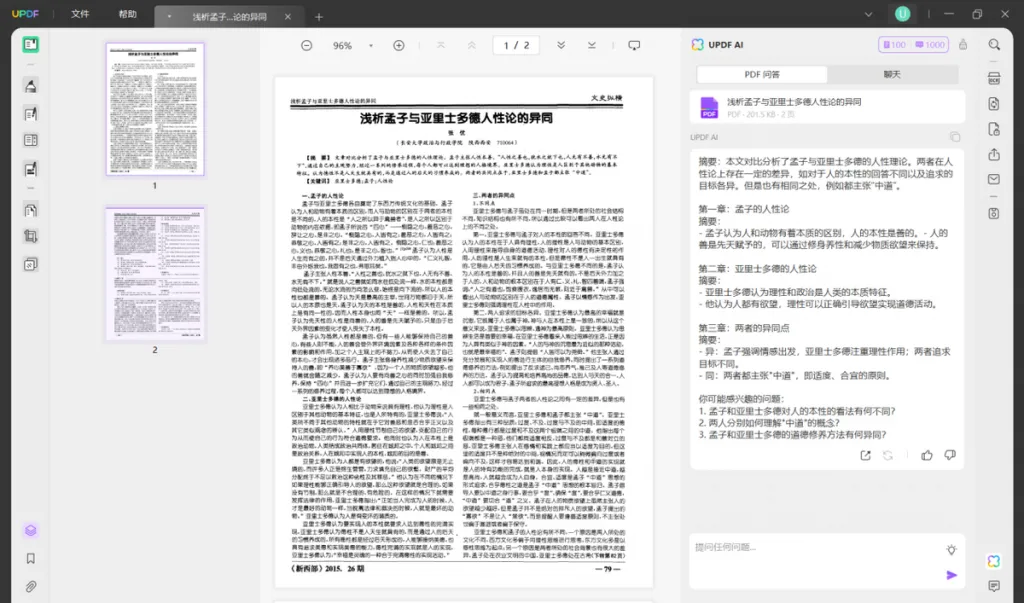Open the Attachments paperclip panel

tap(31, 587)
